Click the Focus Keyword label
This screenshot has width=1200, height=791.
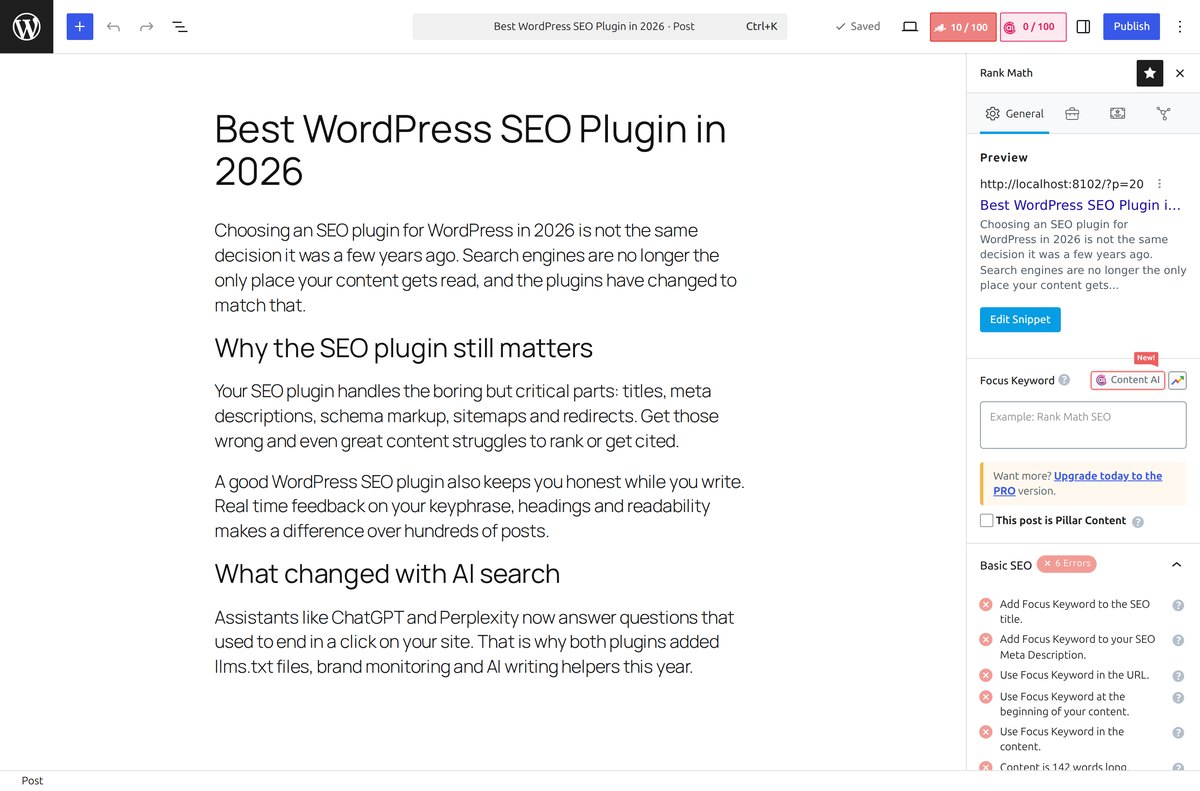1017,381
